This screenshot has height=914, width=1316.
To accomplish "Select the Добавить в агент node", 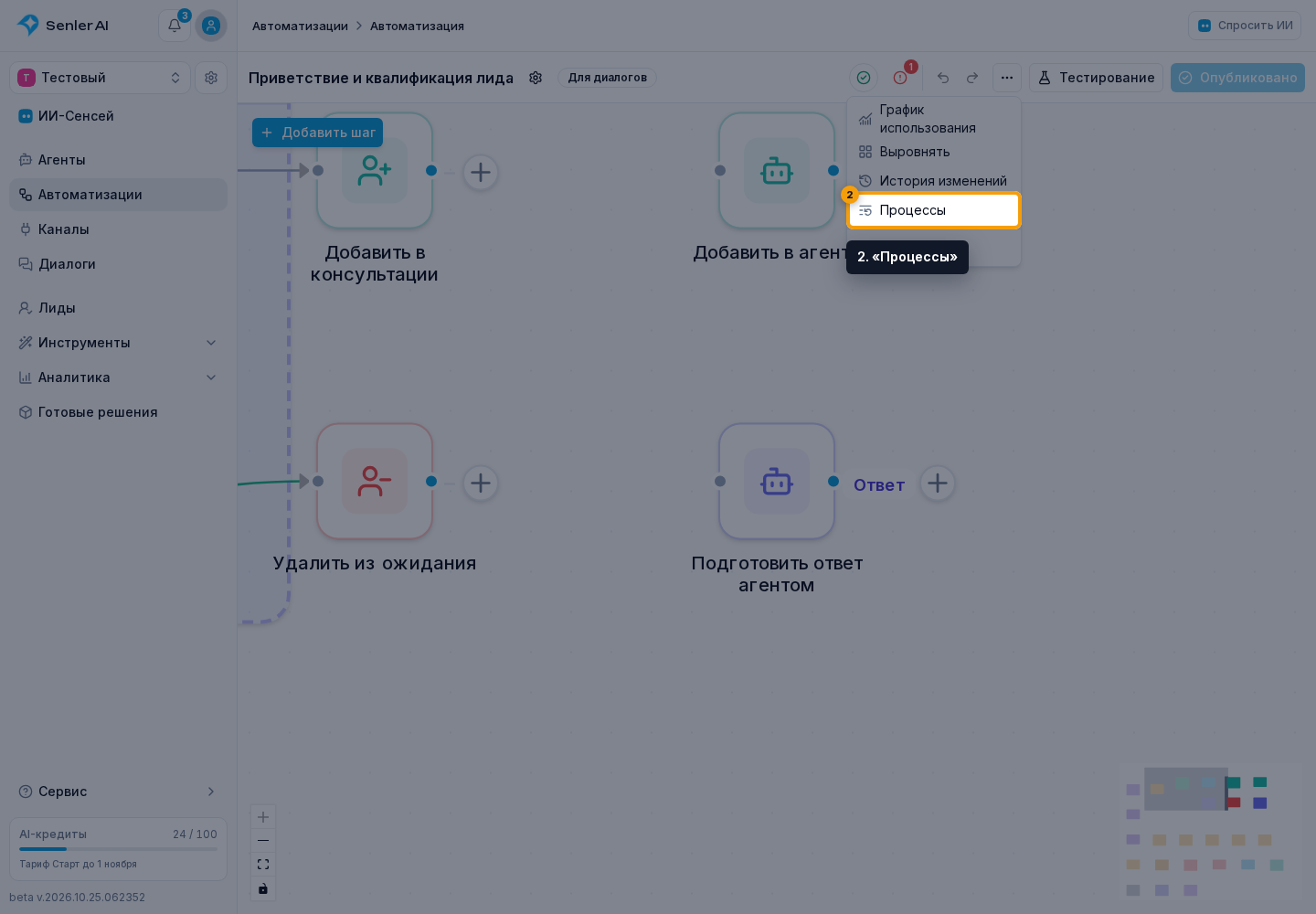I will [777, 171].
